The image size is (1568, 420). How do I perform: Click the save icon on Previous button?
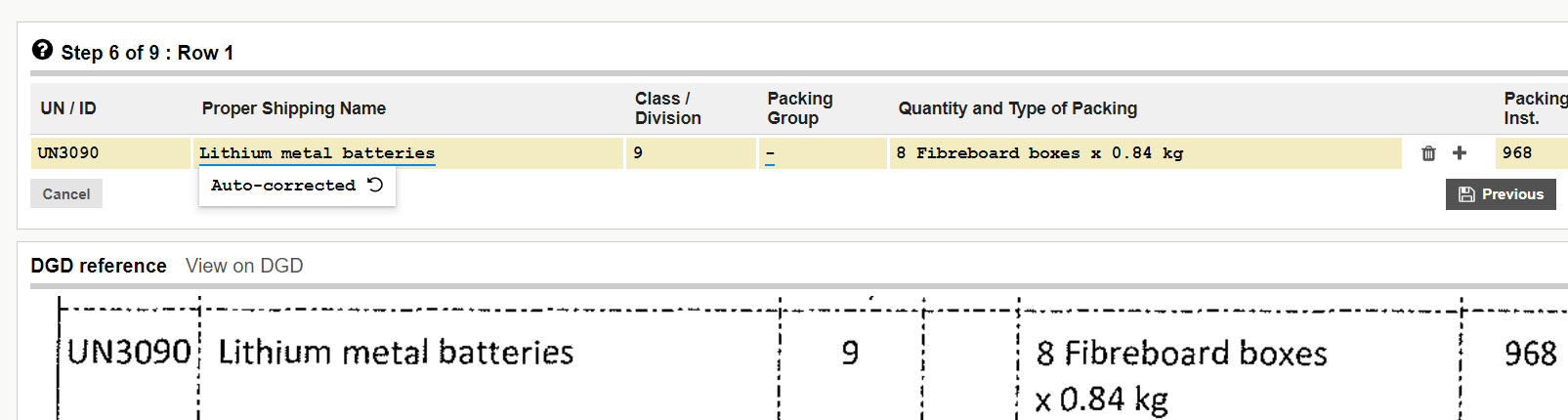tap(1466, 194)
